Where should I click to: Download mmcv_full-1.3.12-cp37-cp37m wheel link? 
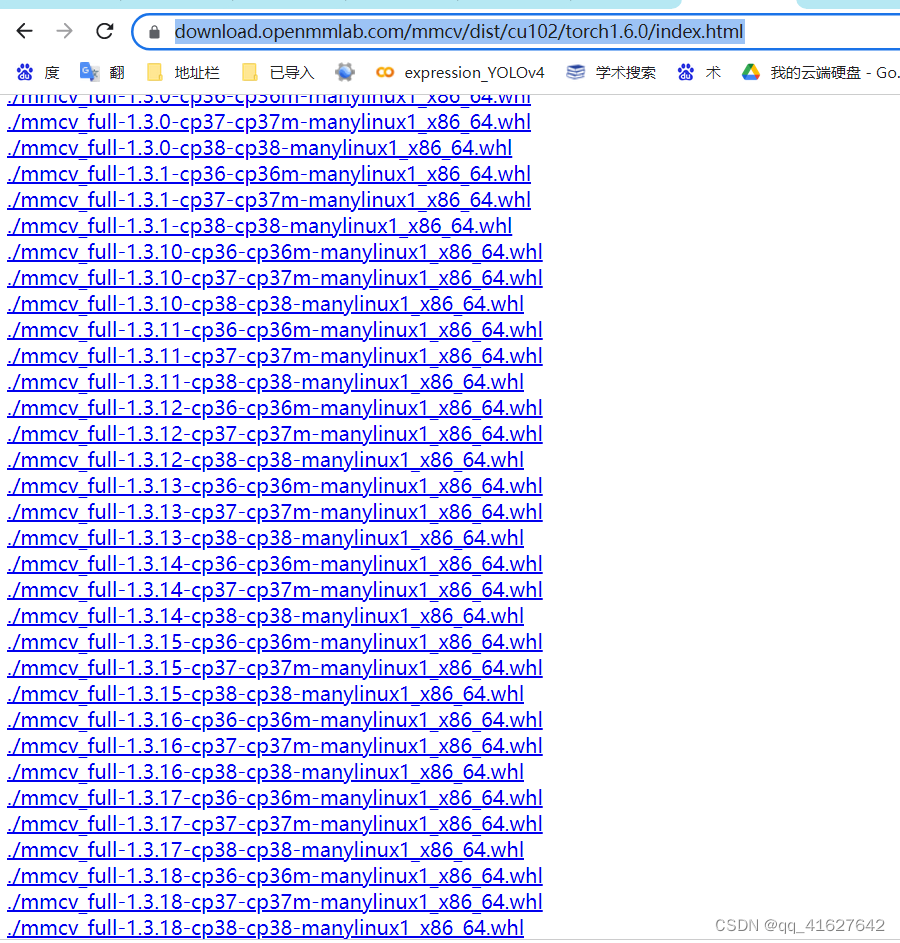(x=275, y=434)
